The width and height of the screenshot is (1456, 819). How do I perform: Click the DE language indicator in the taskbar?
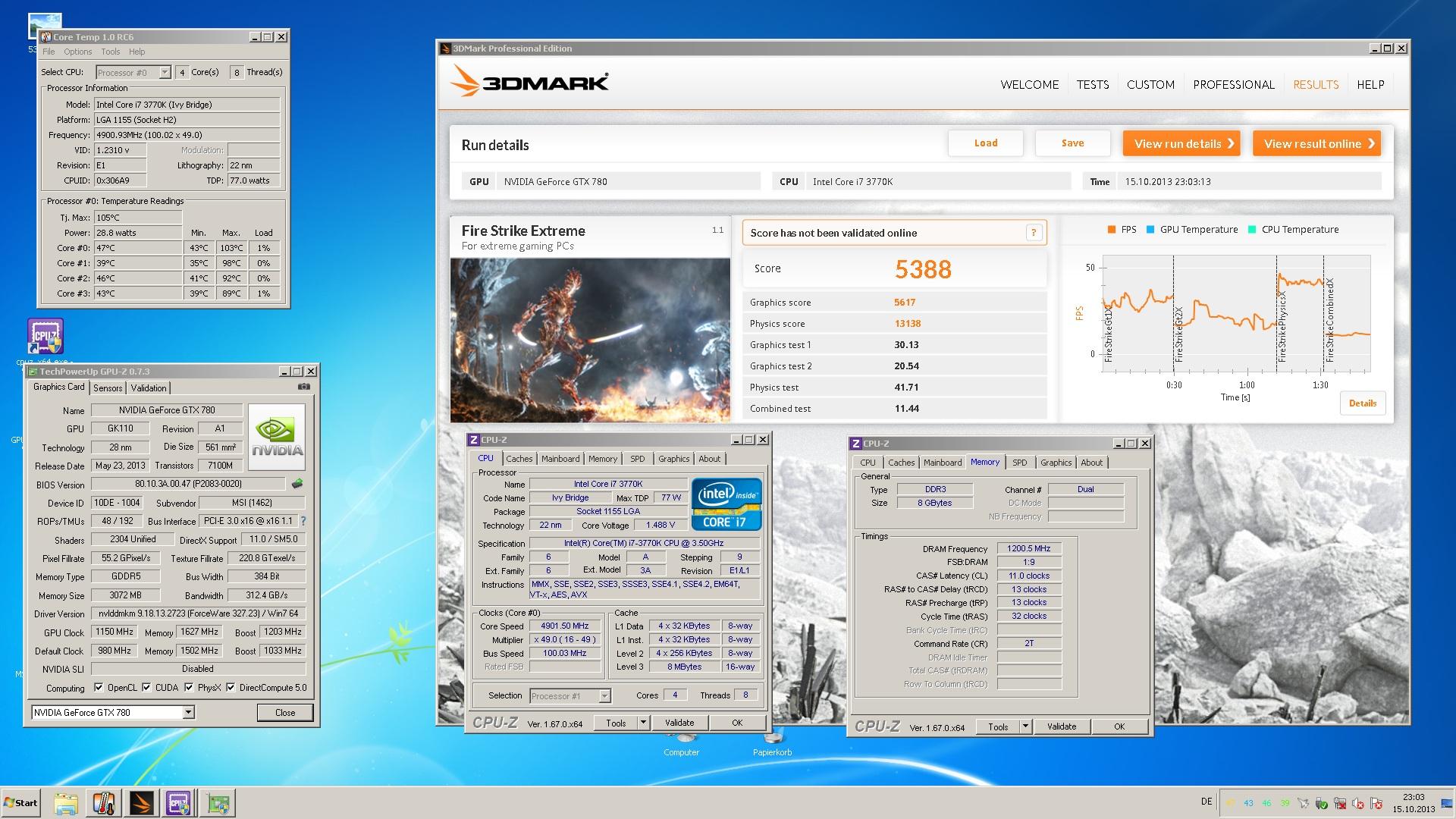1206,802
